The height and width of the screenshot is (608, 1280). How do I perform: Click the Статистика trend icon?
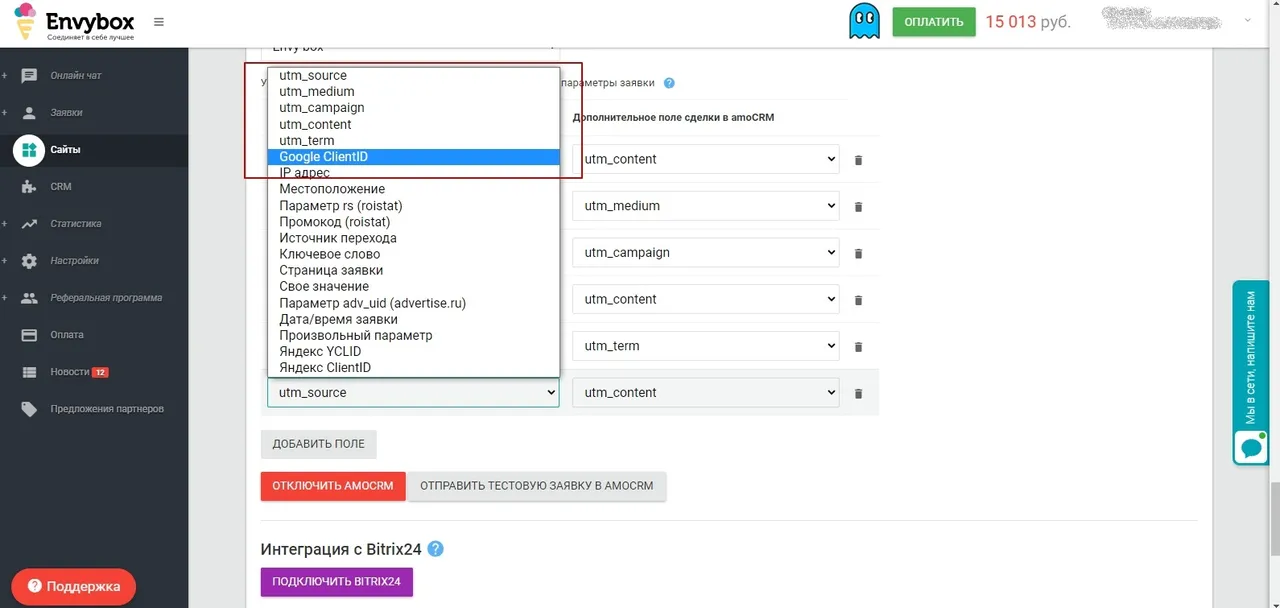(x=29, y=224)
